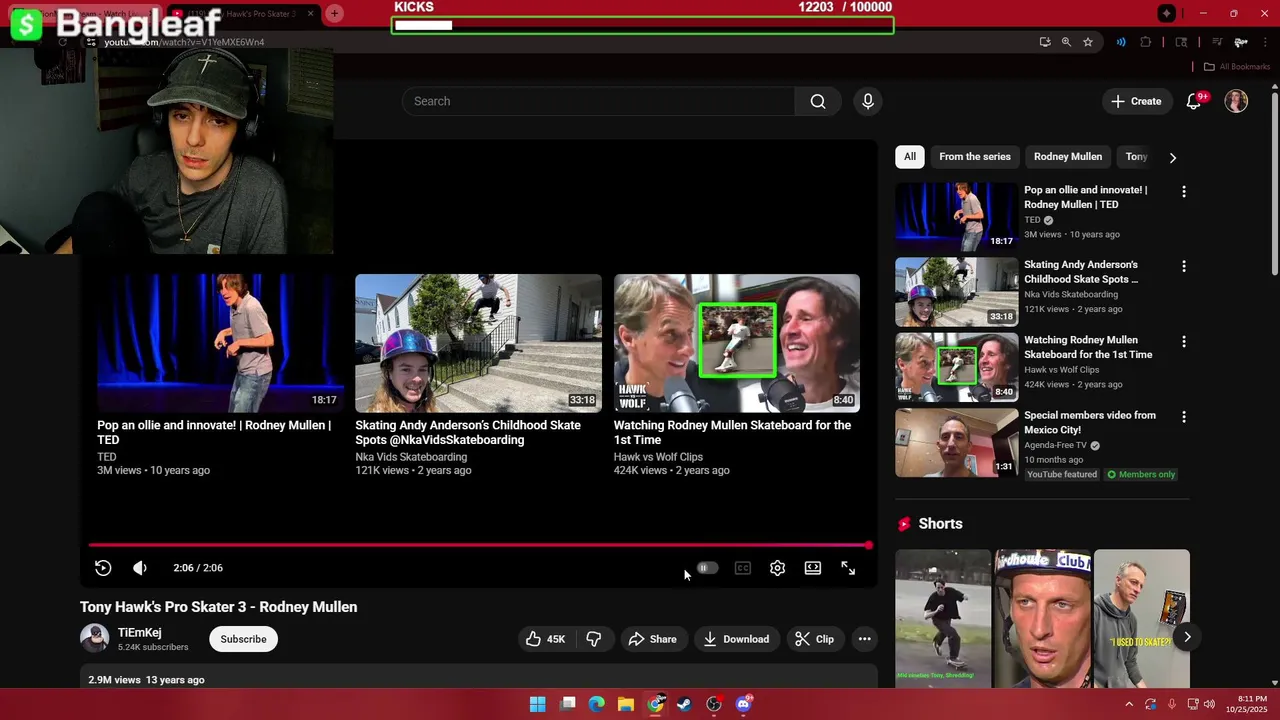Share the video
Image resolution: width=1280 pixels, height=720 pixels.
pyautogui.click(x=652, y=639)
